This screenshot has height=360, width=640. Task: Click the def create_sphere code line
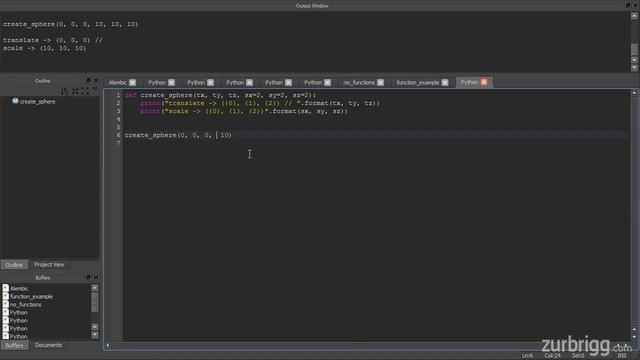pos(220,95)
